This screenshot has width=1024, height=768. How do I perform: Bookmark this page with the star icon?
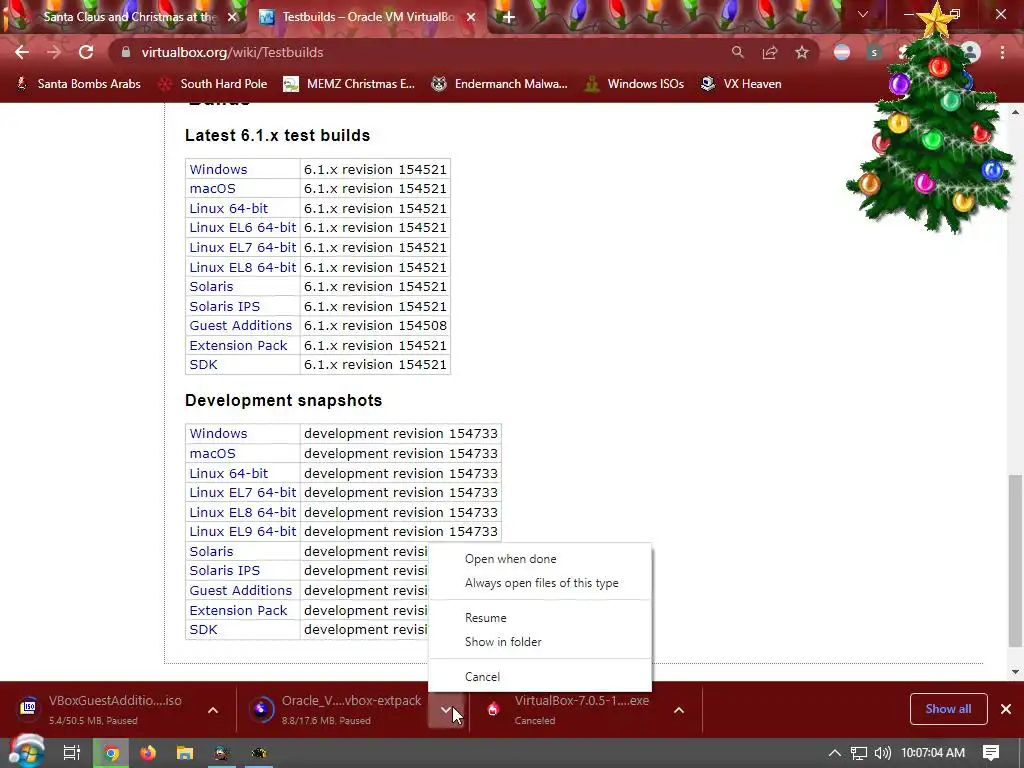point(802,52)
